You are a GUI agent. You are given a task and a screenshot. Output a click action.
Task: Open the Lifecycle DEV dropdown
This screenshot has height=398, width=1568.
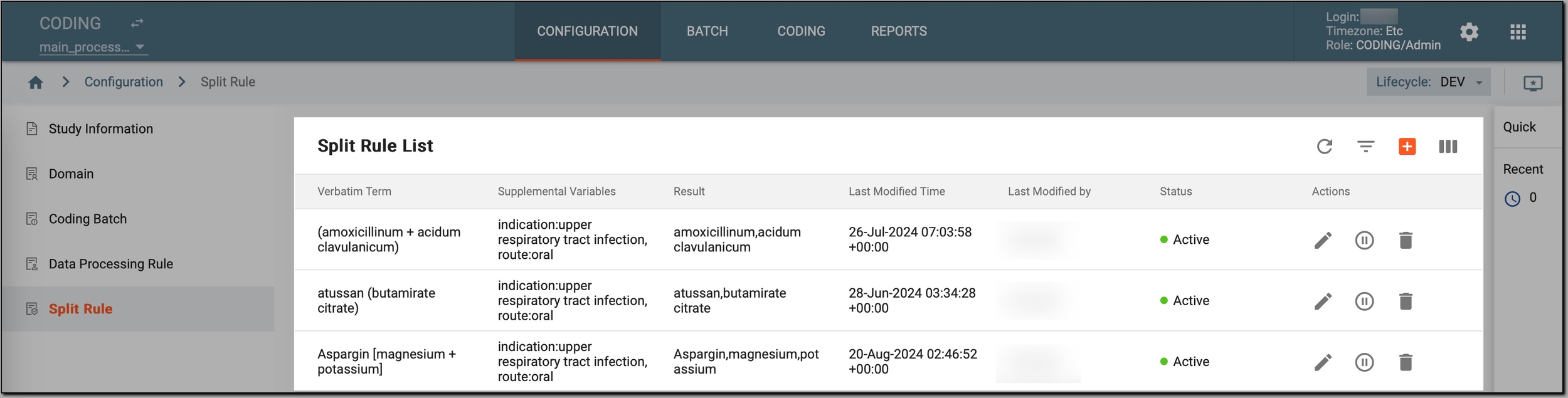coord(1428,82)
